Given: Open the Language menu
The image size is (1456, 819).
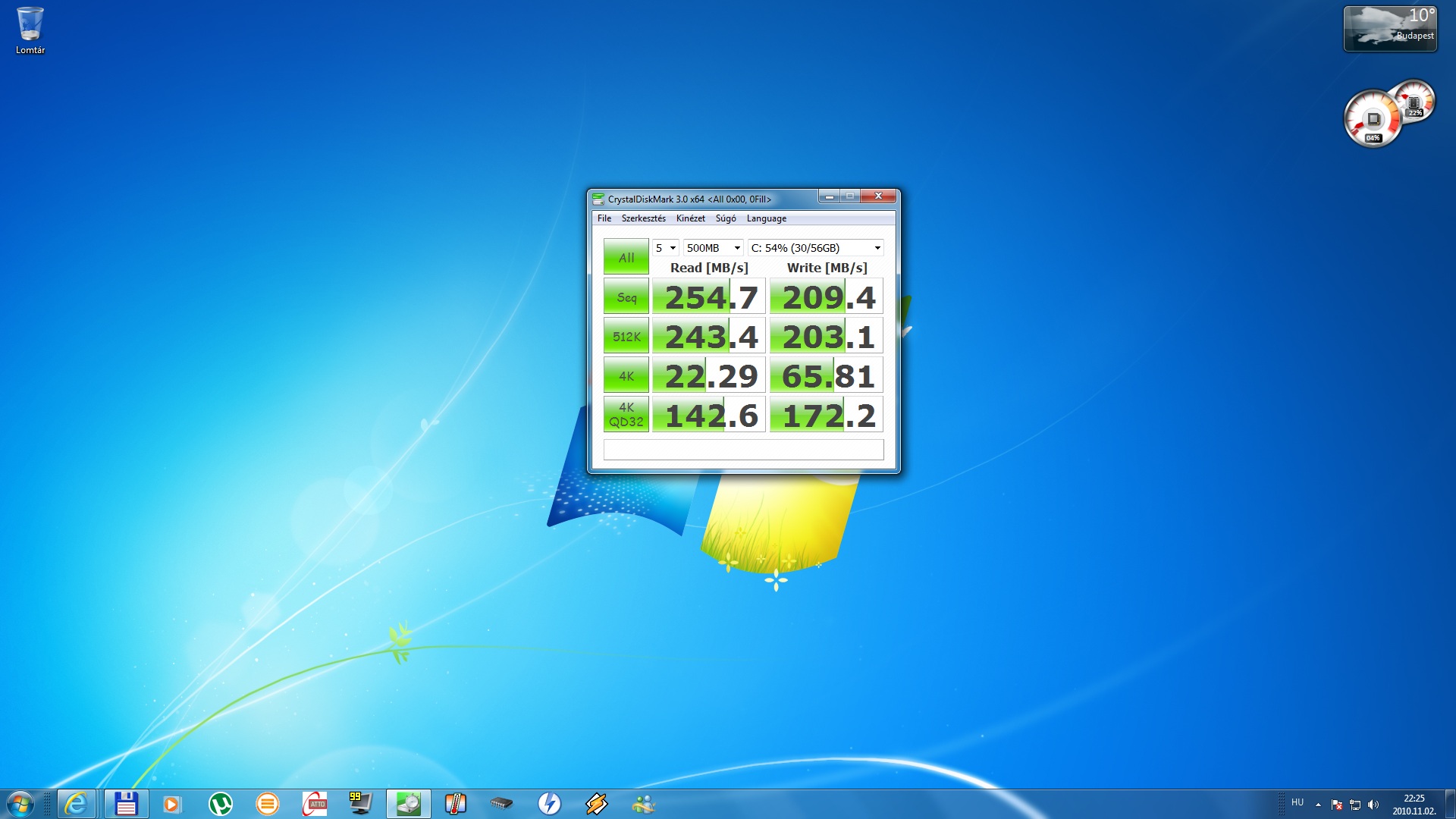Looking at the screenshot, I should [x=766, y=218].
